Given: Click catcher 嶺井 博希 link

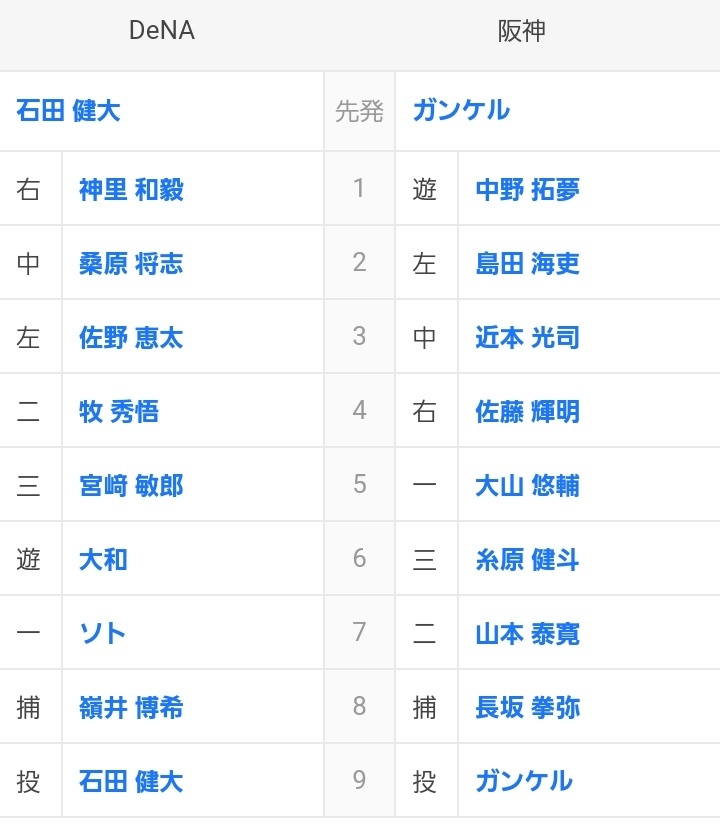Looking at the screenshot, I should click(131, 707).
